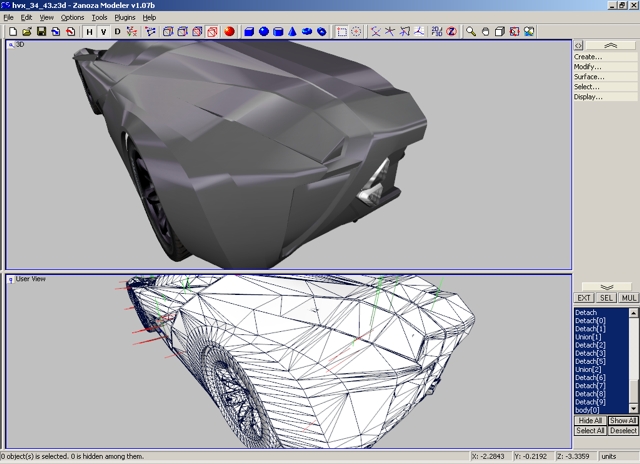
Task: Toggle the H axis lock button
Action: coord(89,31)
